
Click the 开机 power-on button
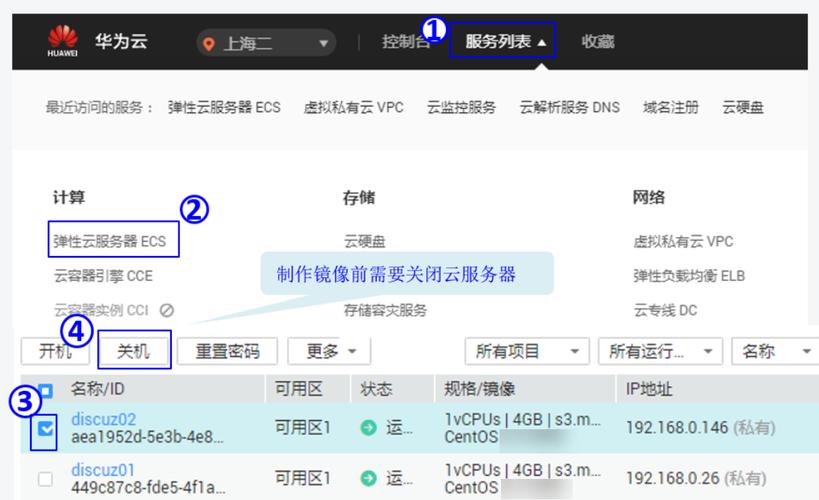pos(55,351)
